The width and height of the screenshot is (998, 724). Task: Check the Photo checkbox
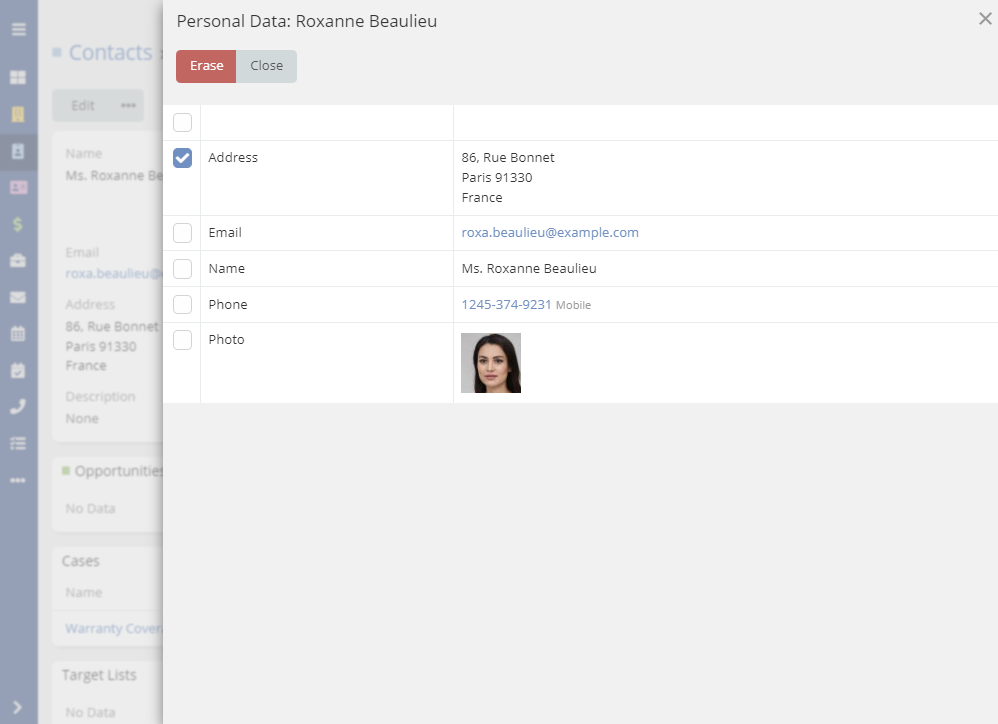tap(183, 340)
